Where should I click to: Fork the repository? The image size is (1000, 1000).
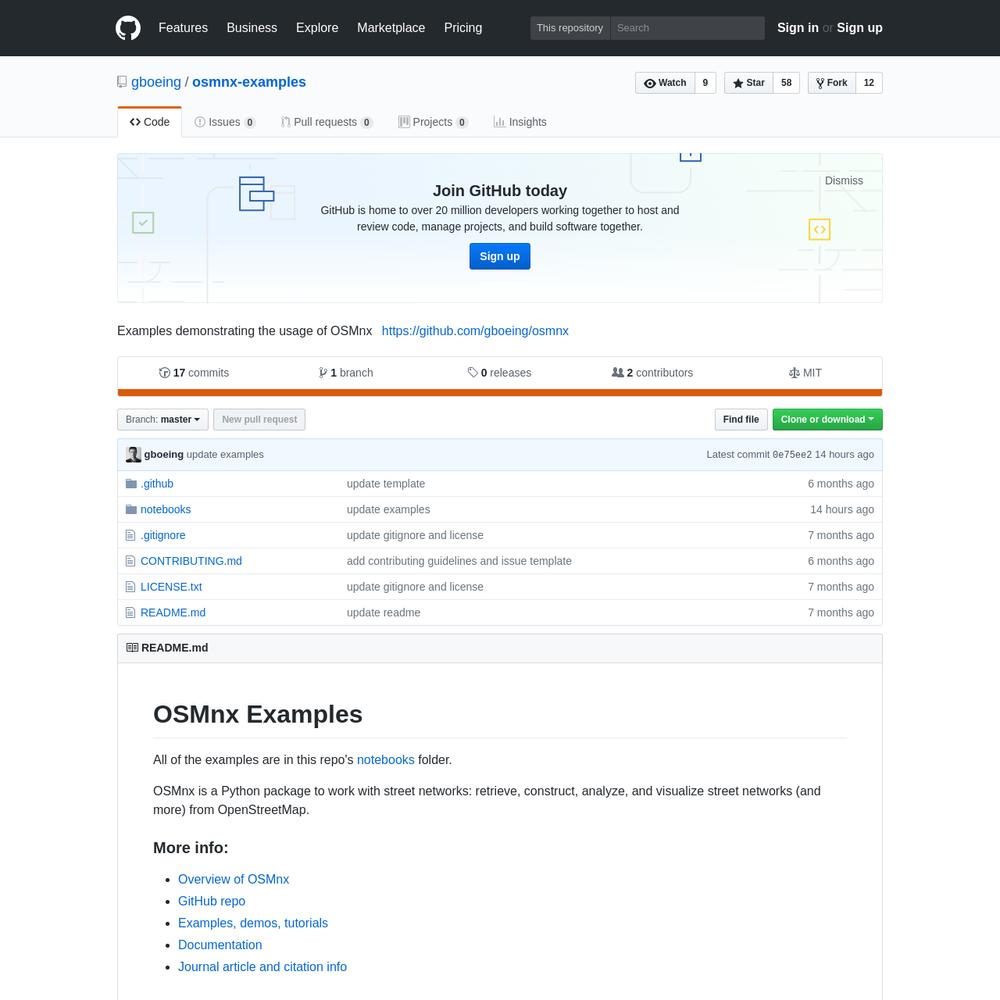831,83
